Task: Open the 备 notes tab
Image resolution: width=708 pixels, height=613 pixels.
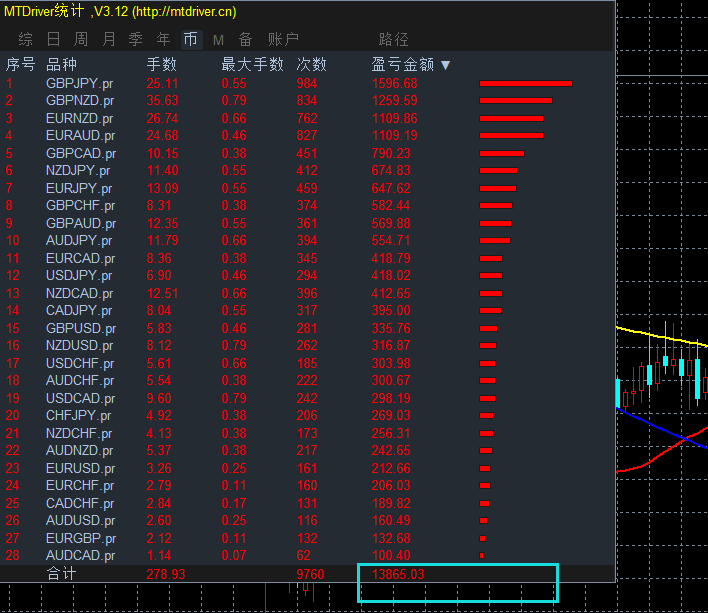Action: (245, 39)
